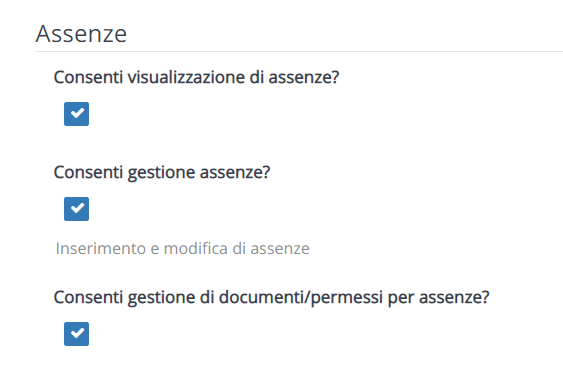563x388 pixels.
Task: Click the 'Consenti visualizzazione di assenze?' label
Action: (196, 77)
